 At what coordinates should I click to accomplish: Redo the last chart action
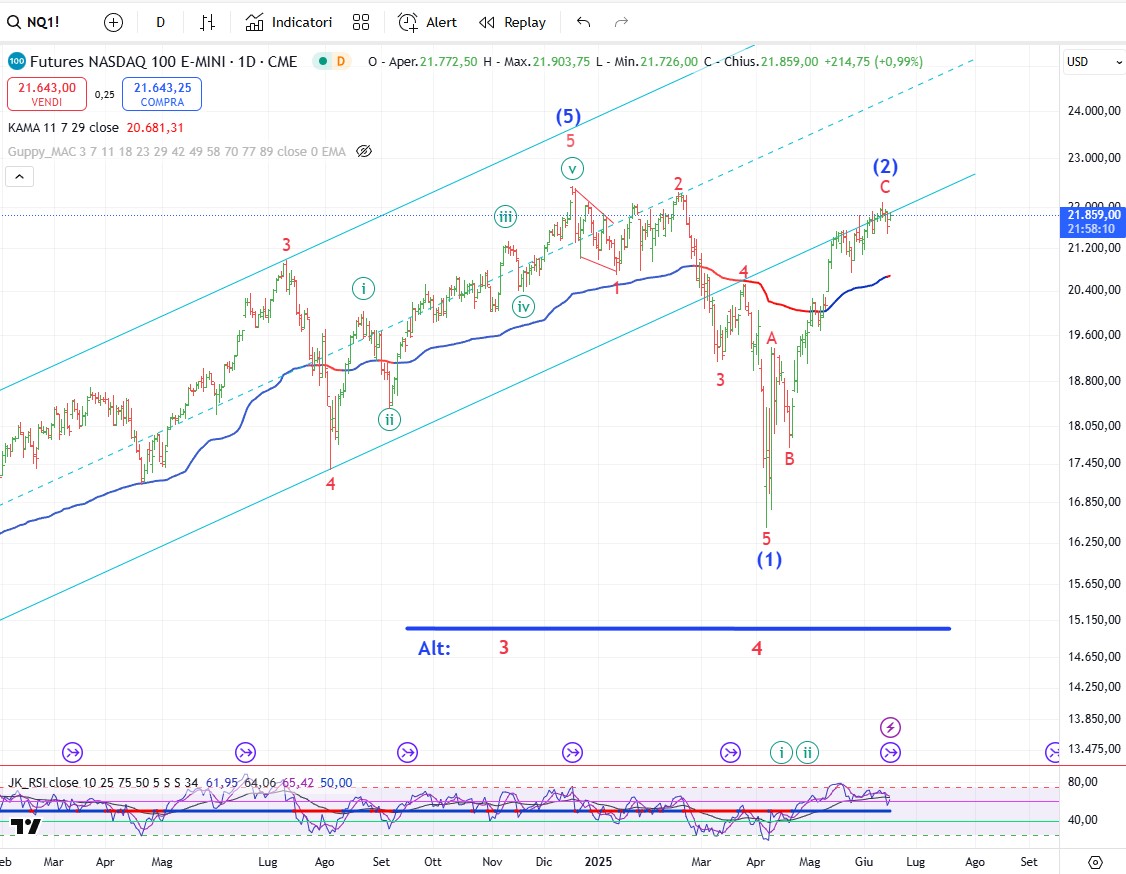click(621, 22)
